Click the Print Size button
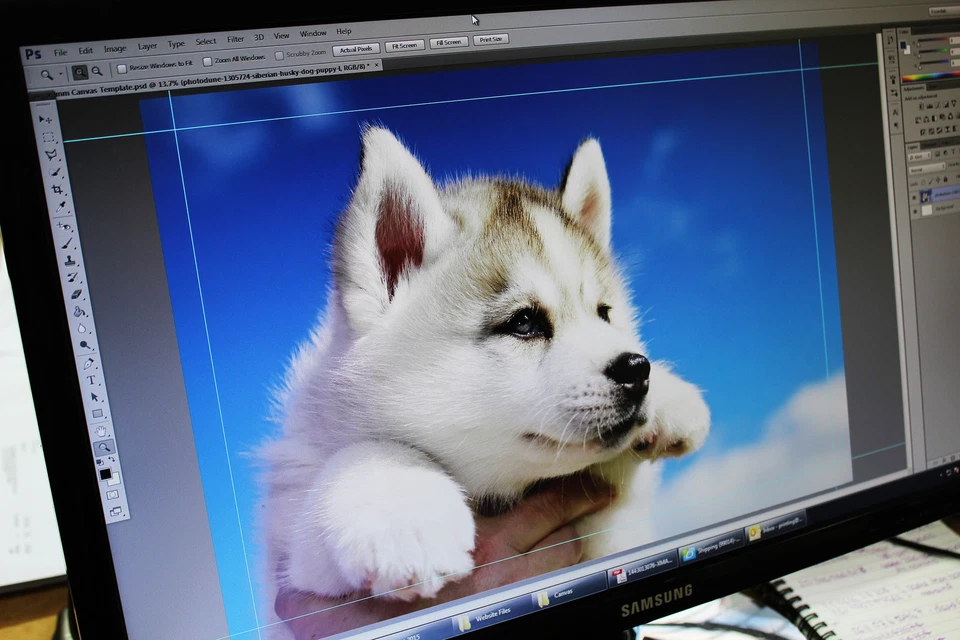This screenshot has width=960, height=640. click(x=490, y=39)
